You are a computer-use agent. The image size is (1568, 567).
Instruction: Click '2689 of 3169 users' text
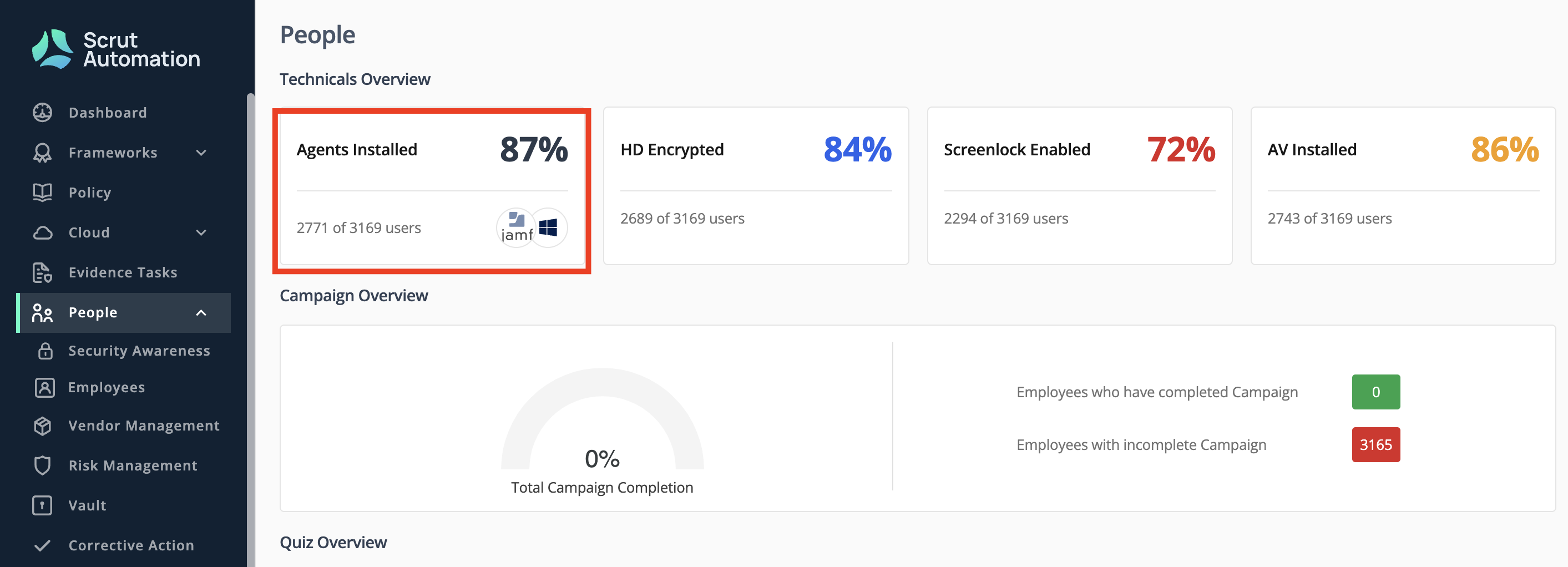coord(682,219)
